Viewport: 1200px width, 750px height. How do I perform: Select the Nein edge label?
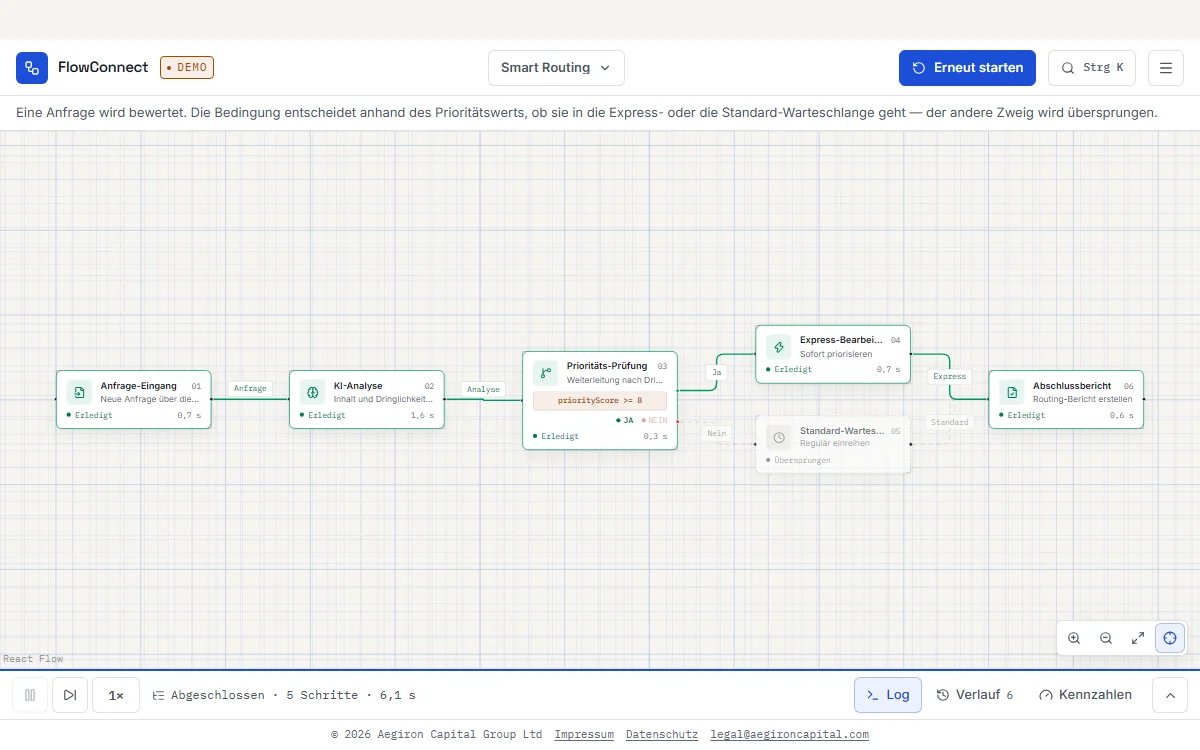[716, 433]
